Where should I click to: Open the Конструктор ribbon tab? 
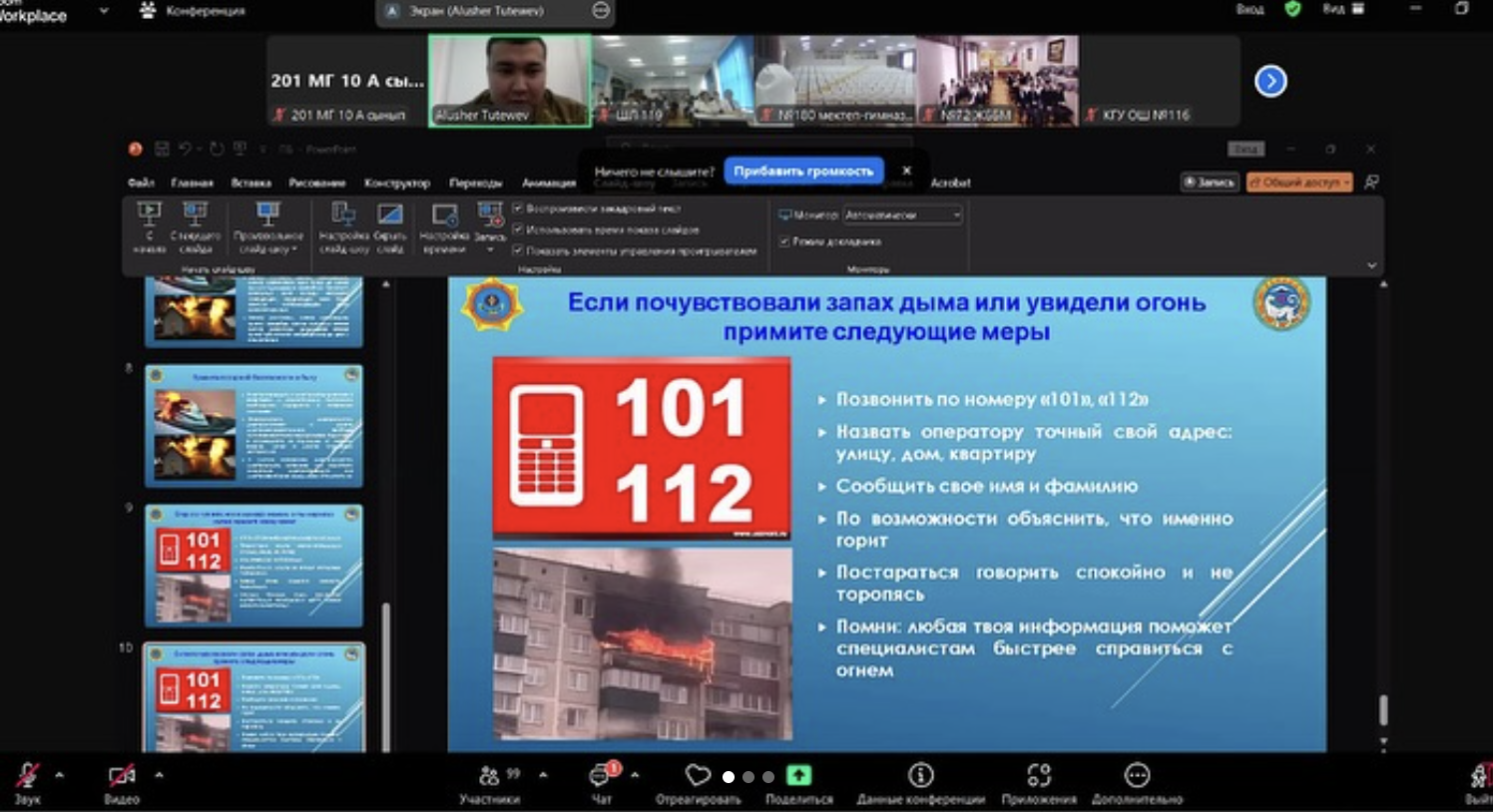pyautogui.click(x=397, y=184)
